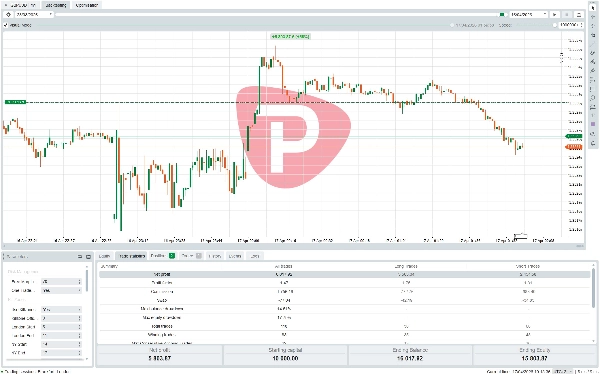Select the Net profit row in statistics table
The image size is (600, 374).
coord(344,274)
